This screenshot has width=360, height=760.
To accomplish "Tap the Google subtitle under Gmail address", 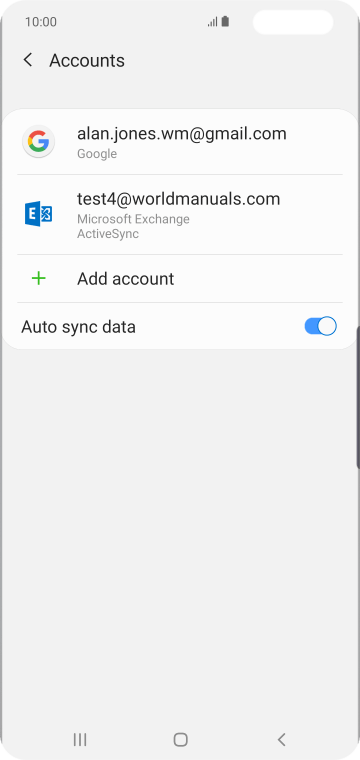I will coord(97,154).
